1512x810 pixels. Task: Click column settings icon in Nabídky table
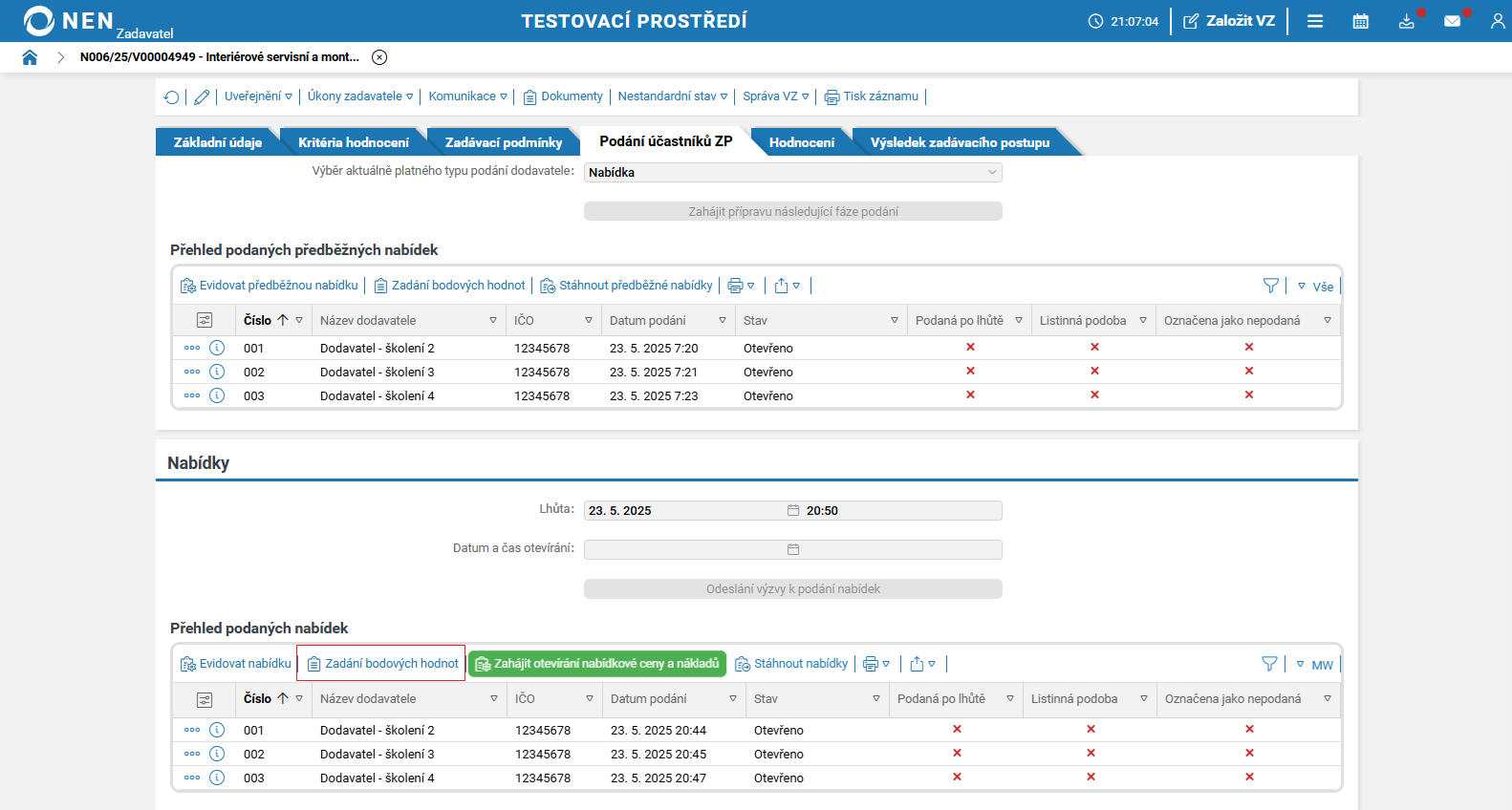[x=205, y=699]
